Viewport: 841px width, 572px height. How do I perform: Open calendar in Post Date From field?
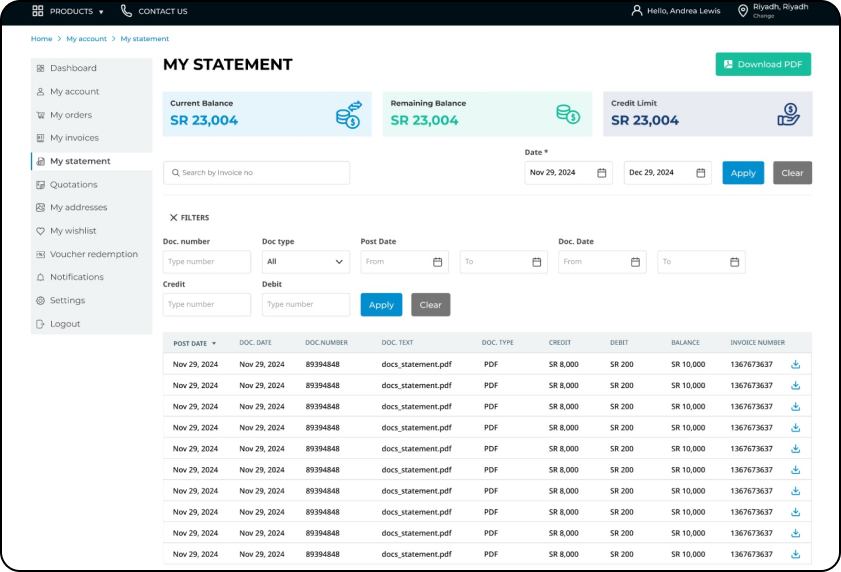coord(438,262)
